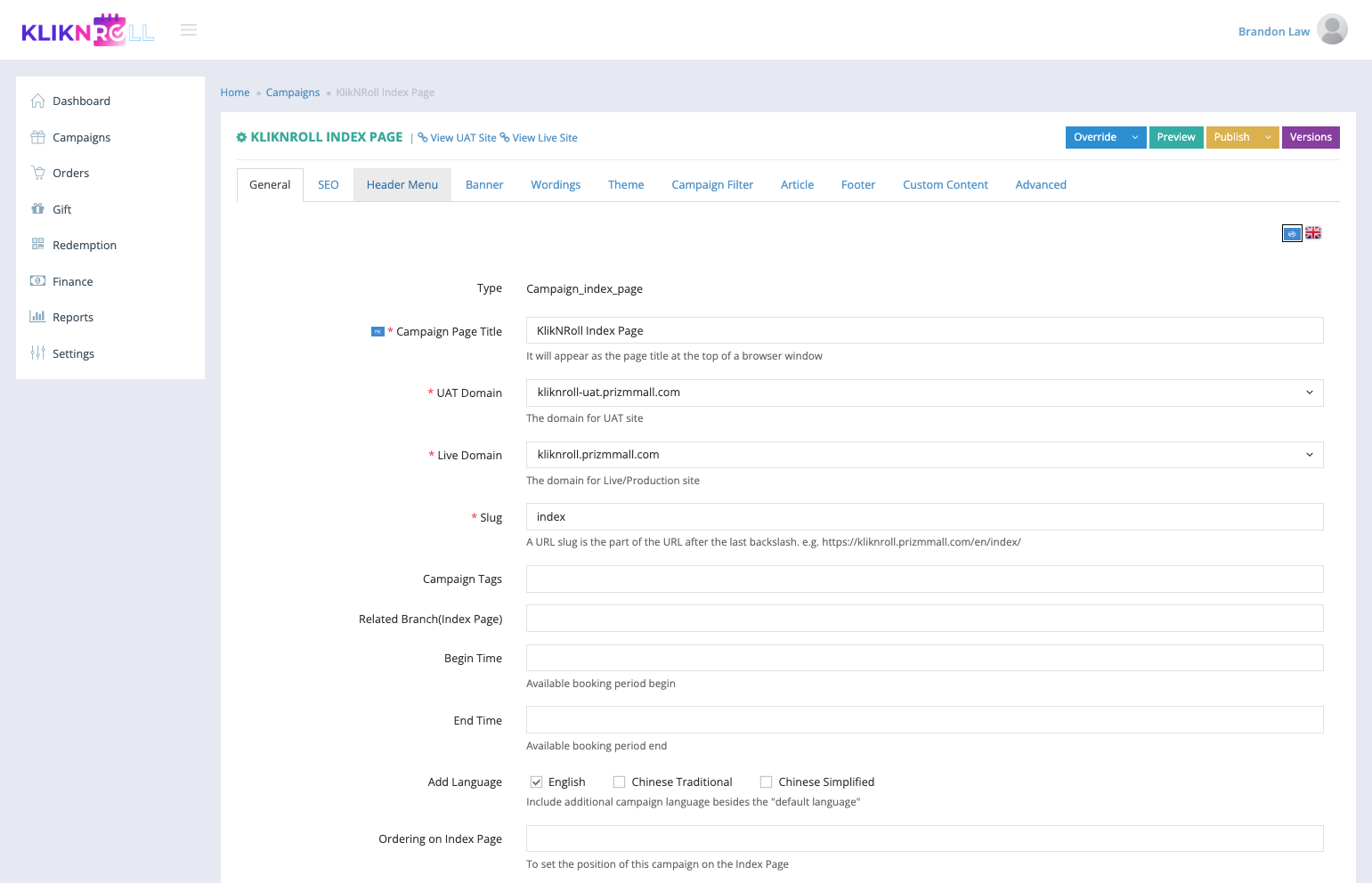
Task: Enable the Chinese Traditional checkbox
Action: (620, 782)
